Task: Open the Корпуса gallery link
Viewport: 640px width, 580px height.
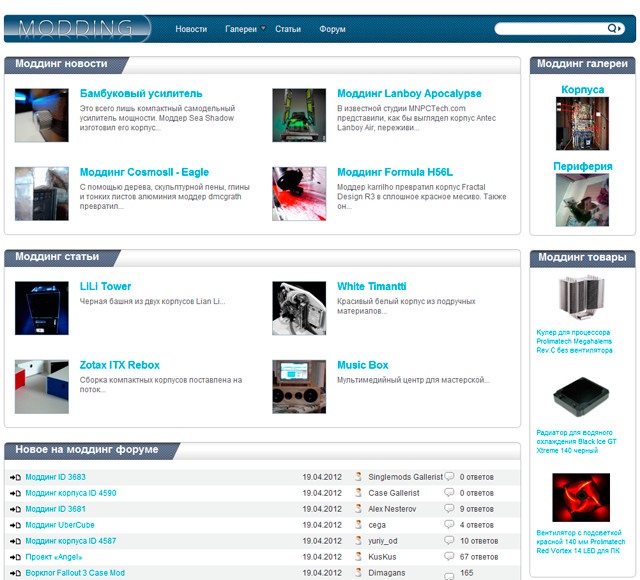Action: pos(582,90)
